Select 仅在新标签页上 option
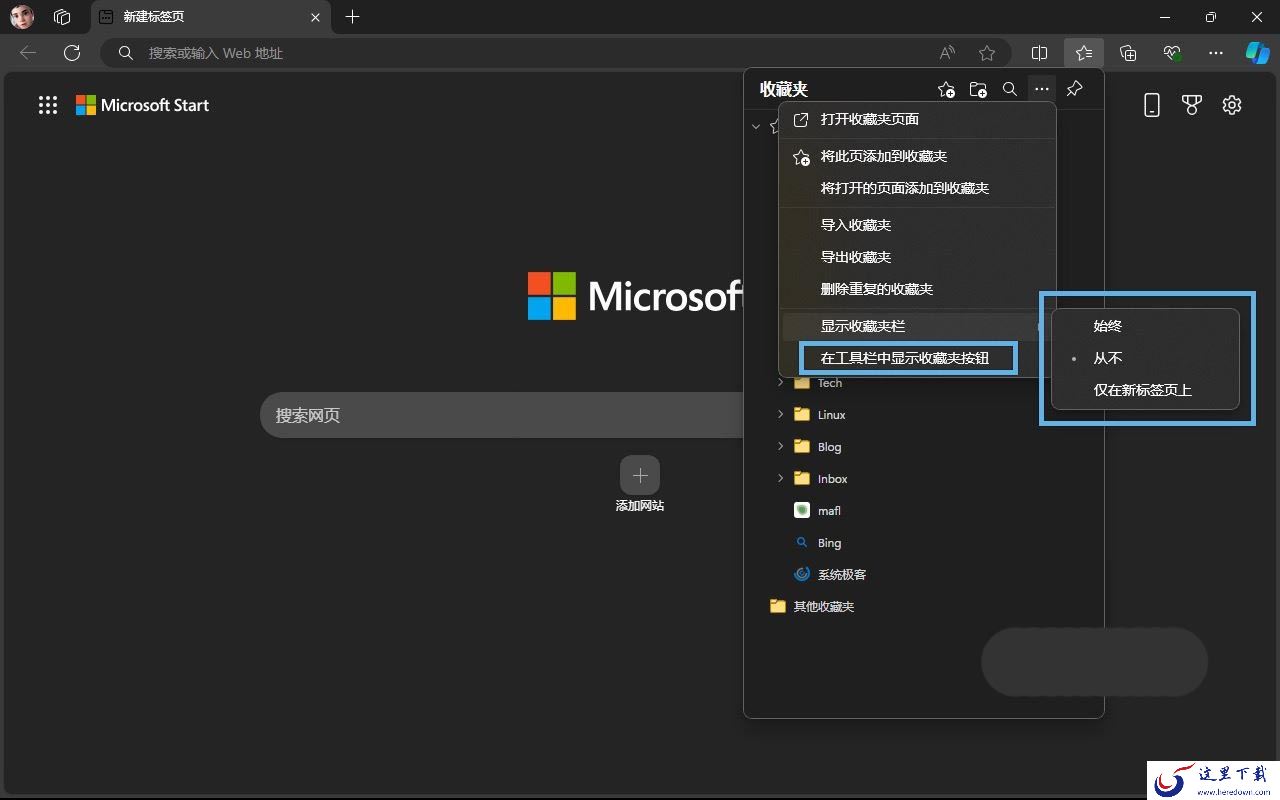 1145,390
